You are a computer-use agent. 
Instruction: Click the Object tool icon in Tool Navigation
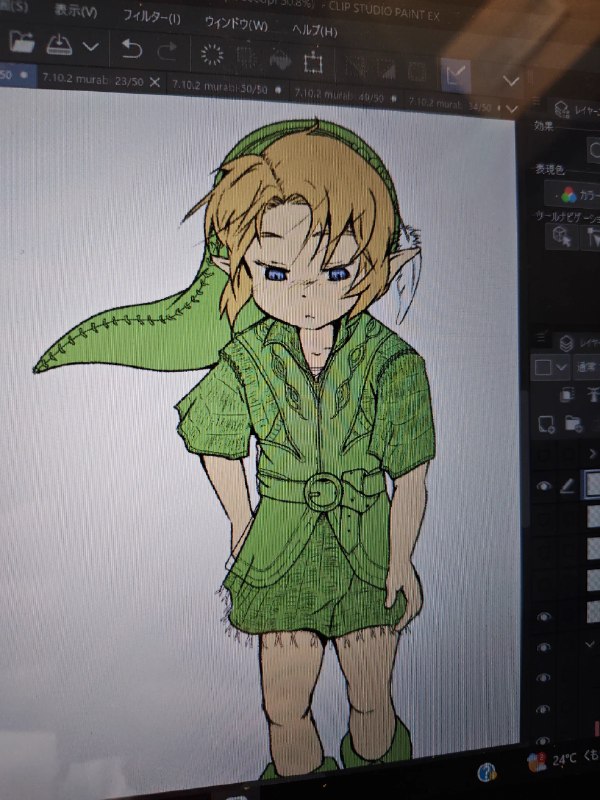[x=562, y=236]
